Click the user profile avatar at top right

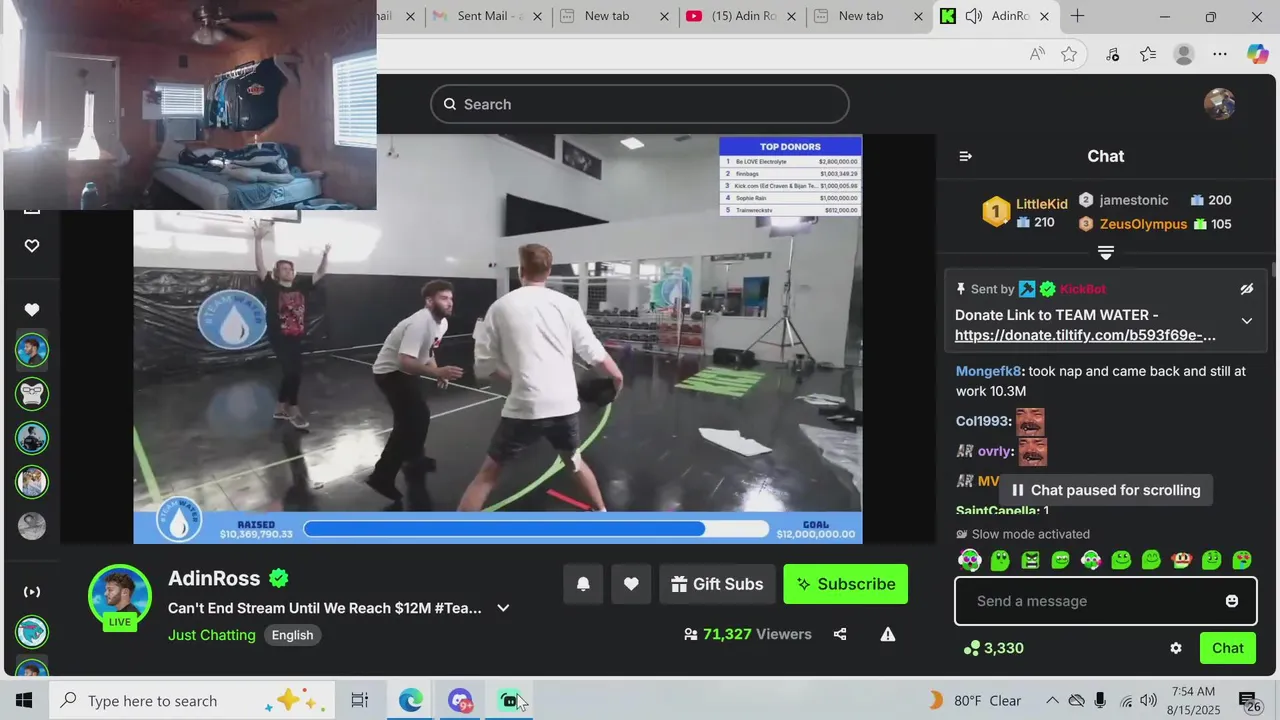point(1219,104)
